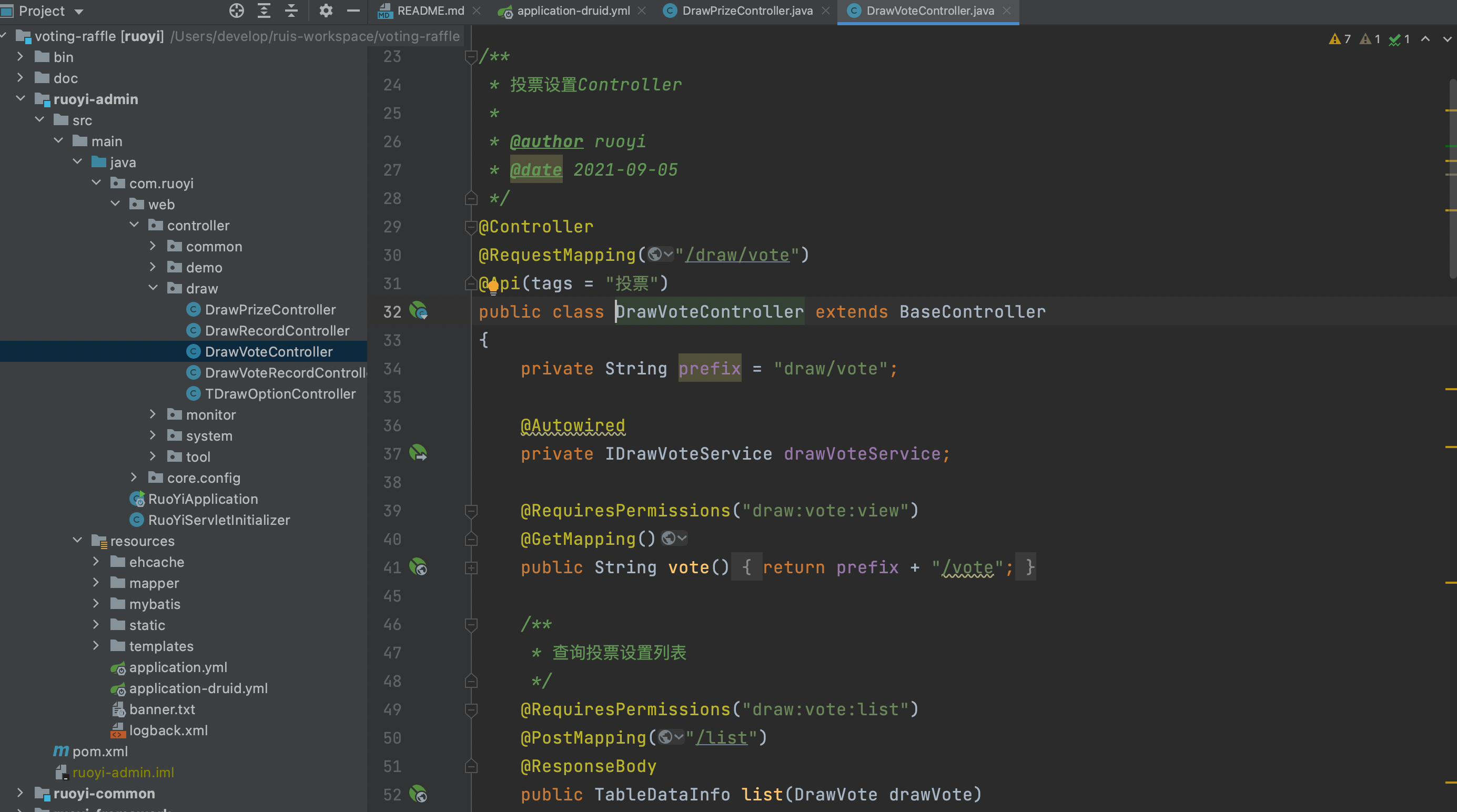
Task: Click the locate/select opened file target icon
Action: coord(236,11)
